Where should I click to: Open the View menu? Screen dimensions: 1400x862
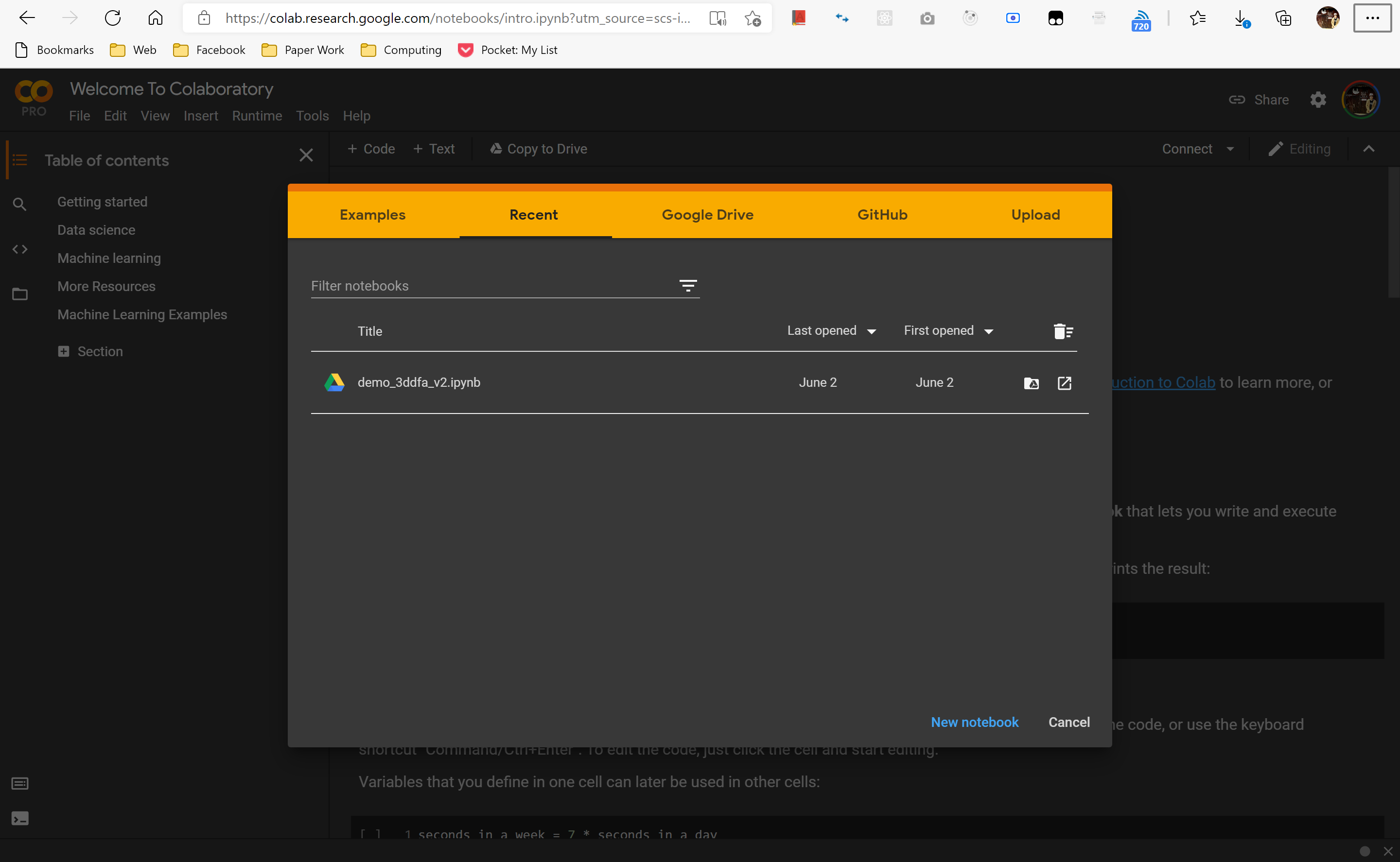155,116
